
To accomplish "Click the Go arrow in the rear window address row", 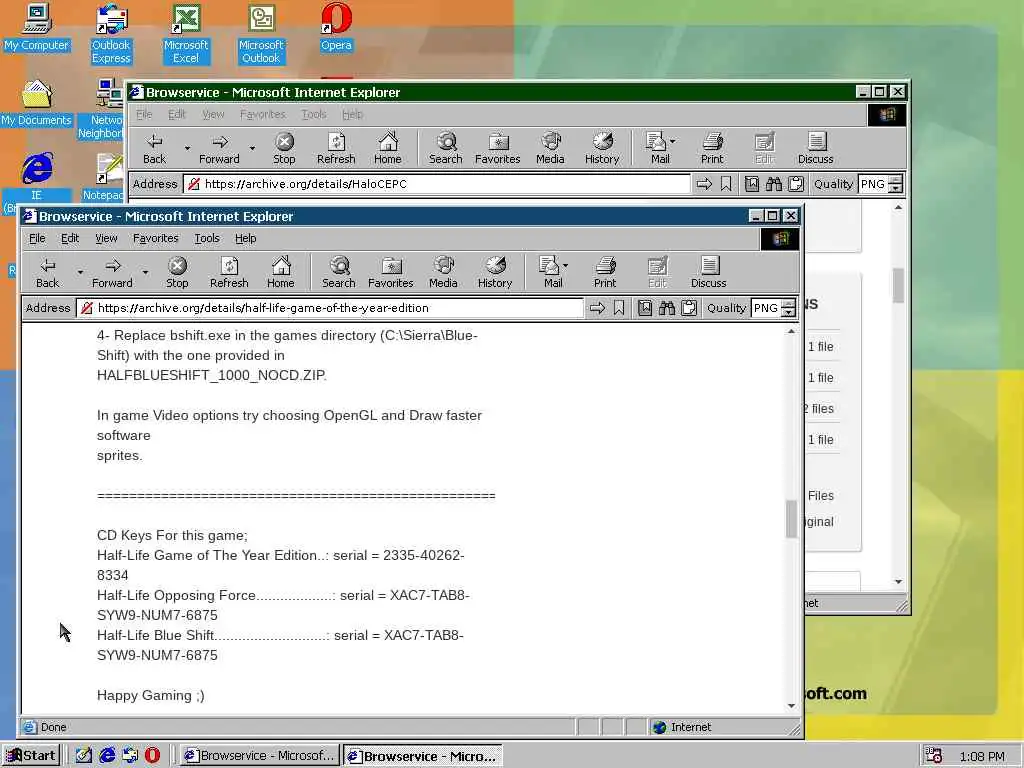I will (x=704, y=184).
